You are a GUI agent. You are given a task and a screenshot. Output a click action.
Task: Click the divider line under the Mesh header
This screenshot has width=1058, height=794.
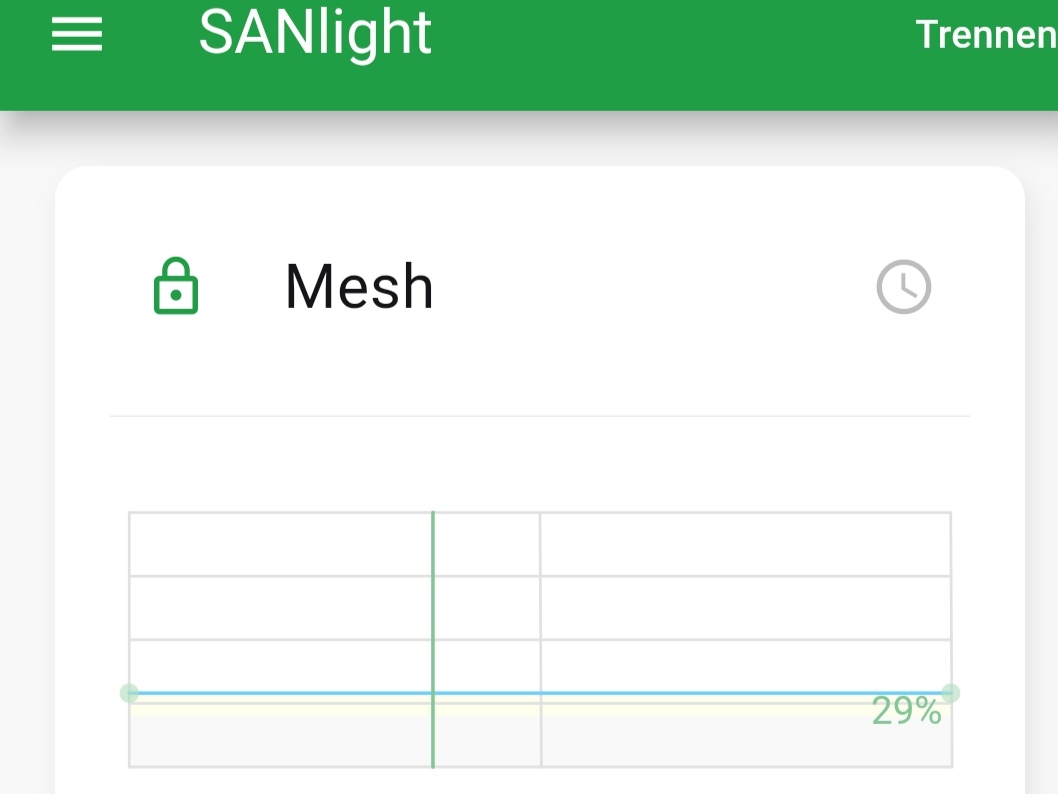click(x=540, y=416)
